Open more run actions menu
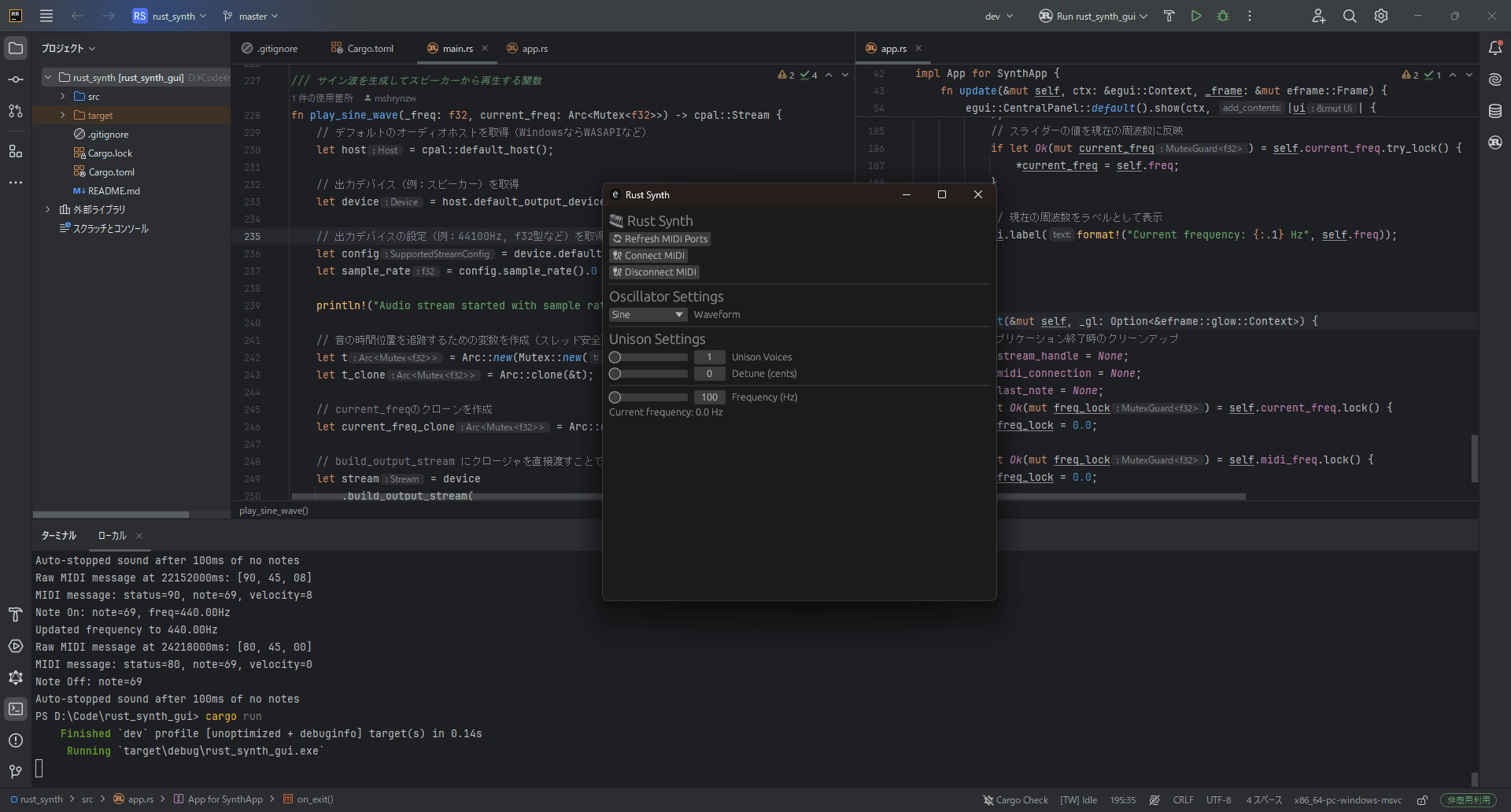 (1250, 16)
